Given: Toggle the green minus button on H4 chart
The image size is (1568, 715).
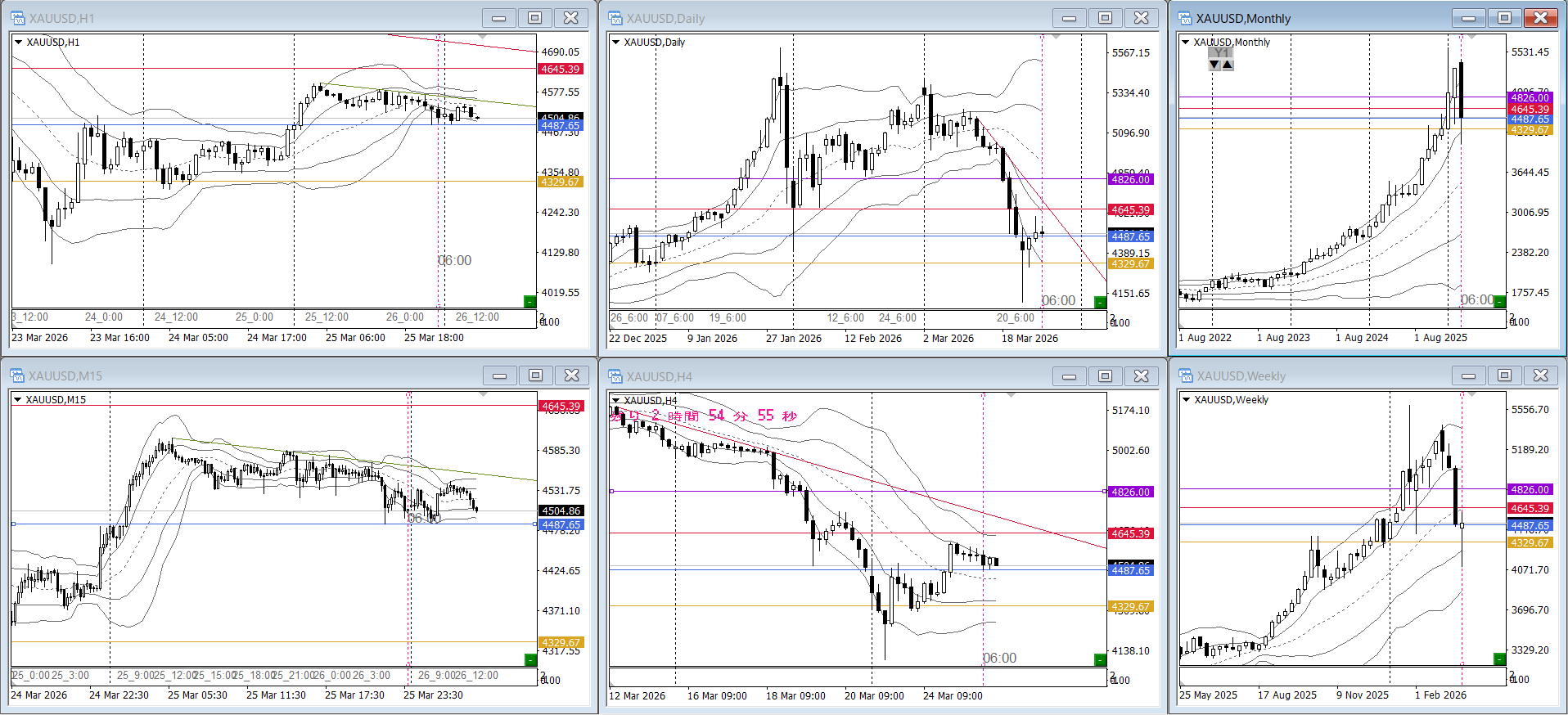Looking at the screenshot, I should [1100, 659].
